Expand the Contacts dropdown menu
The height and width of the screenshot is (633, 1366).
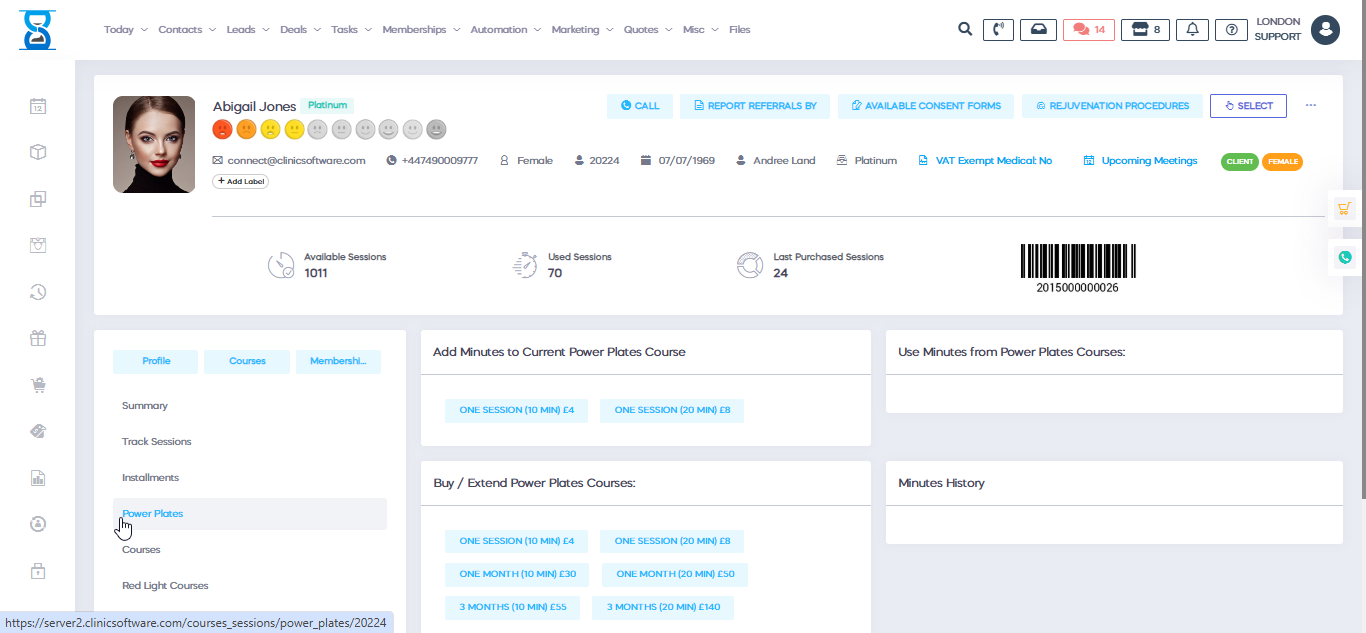pyautogui.click(x=187, y=30)
